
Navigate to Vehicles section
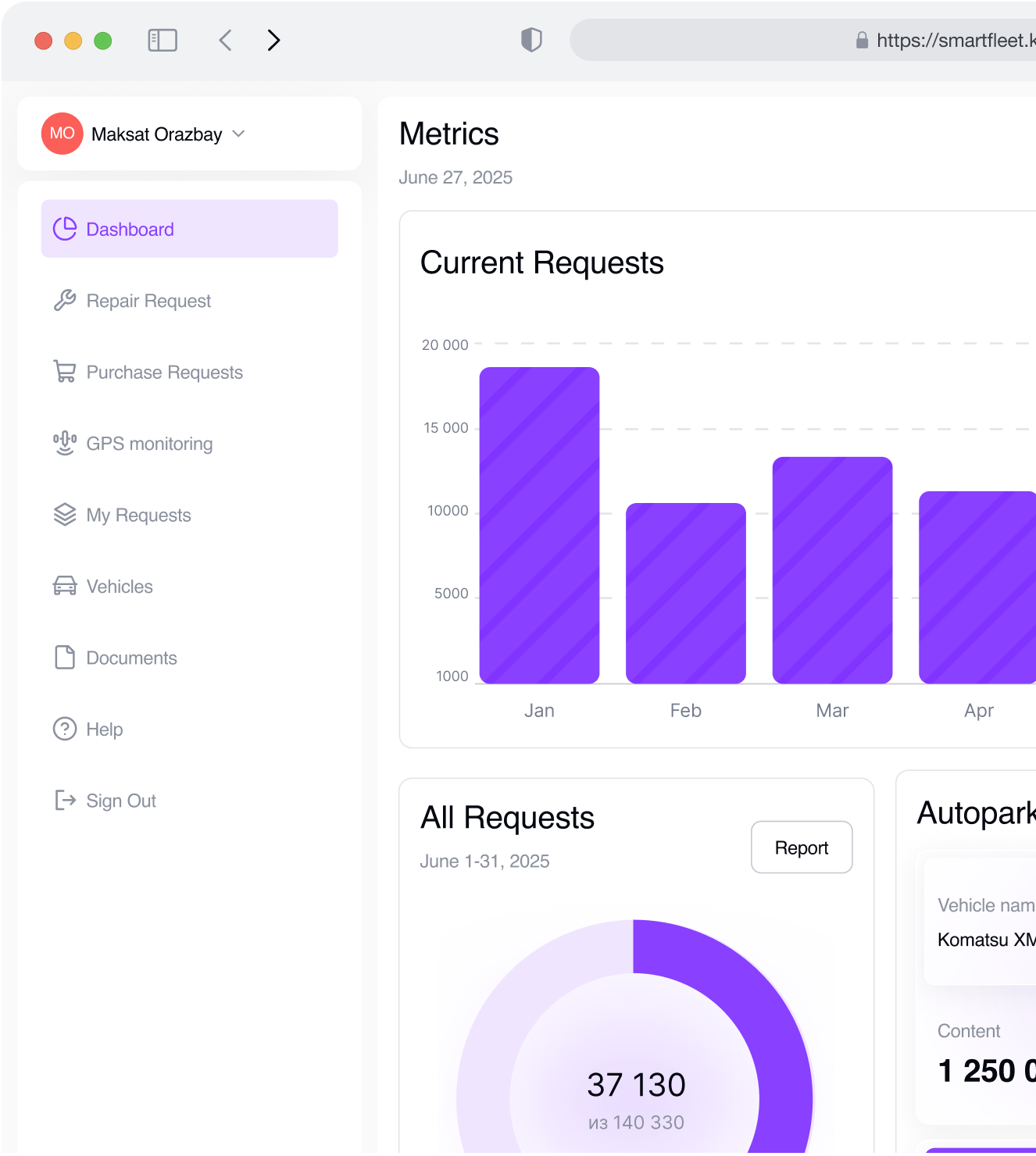(120, 586)
